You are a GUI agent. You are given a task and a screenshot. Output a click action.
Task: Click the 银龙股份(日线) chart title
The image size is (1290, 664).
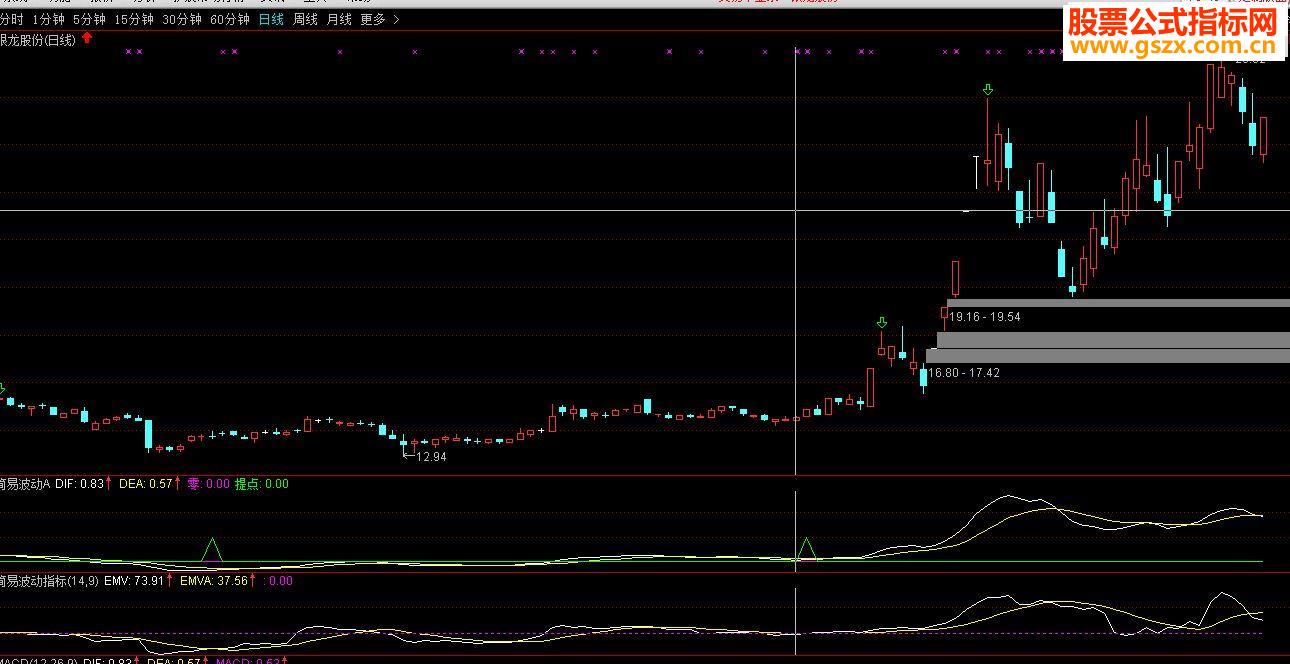tap(38, 39)
